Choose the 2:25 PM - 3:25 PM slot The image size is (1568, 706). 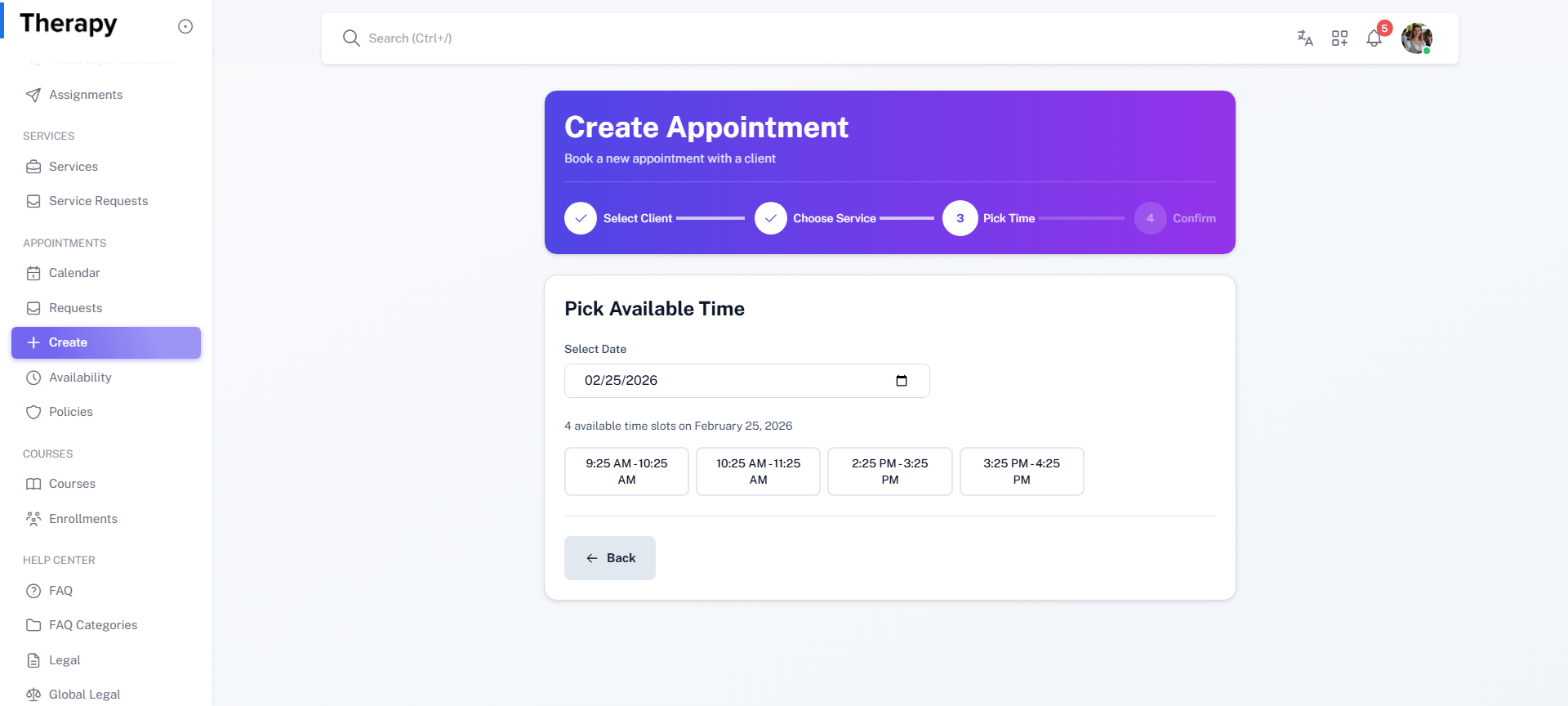tap(890, 471)
